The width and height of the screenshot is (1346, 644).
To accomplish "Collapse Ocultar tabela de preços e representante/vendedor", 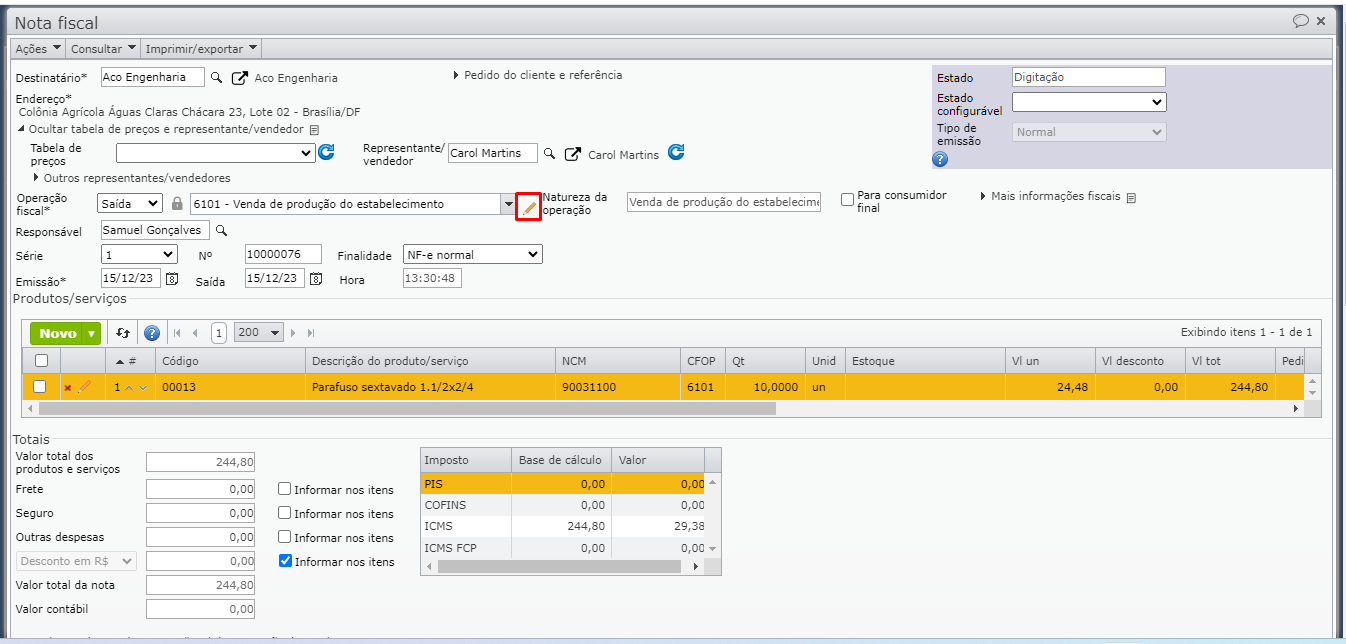I will (x=160, y=129).
